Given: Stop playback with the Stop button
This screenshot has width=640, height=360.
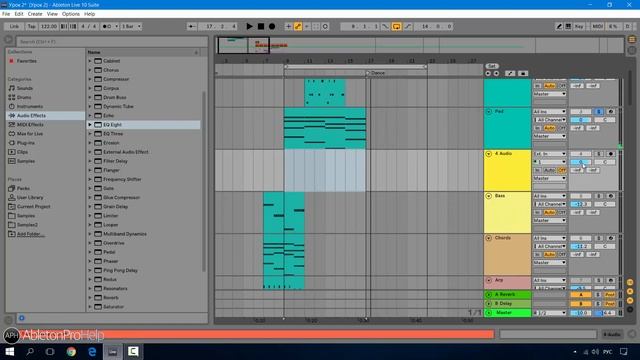Looking at the screenshot, I should click(261, 27).
